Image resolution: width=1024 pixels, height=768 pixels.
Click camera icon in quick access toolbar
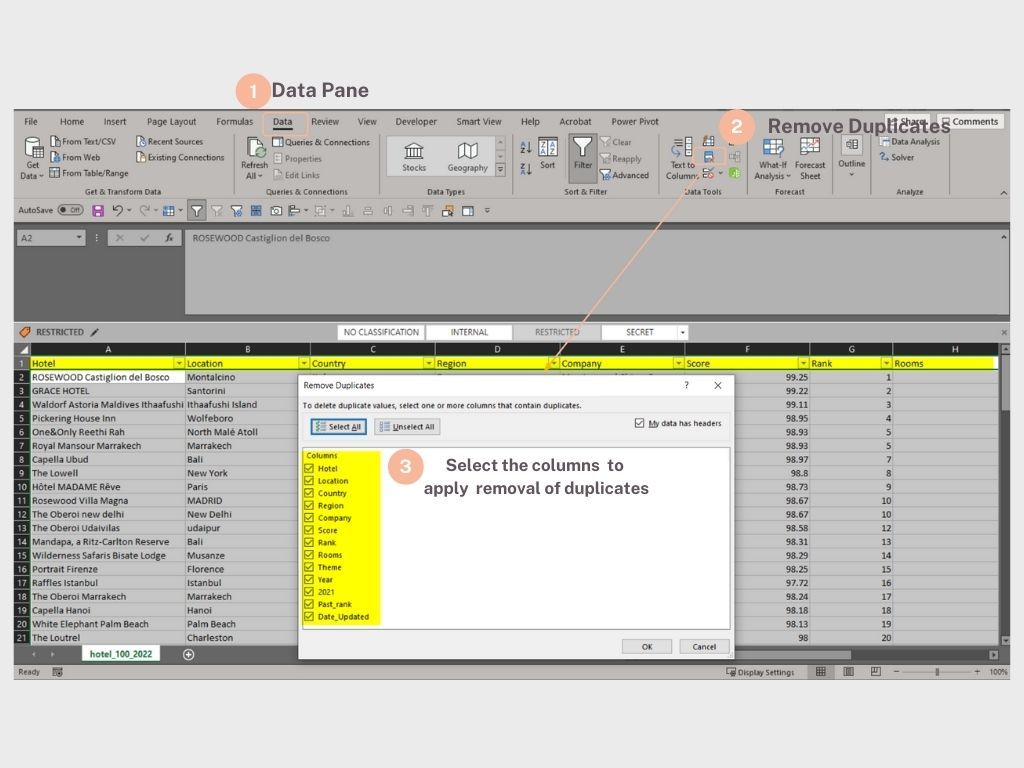pyautogui.click(x=276, y=211)
